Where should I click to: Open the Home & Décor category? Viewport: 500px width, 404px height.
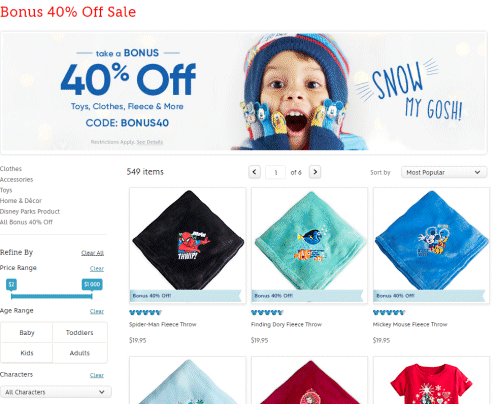pos(21,201)
